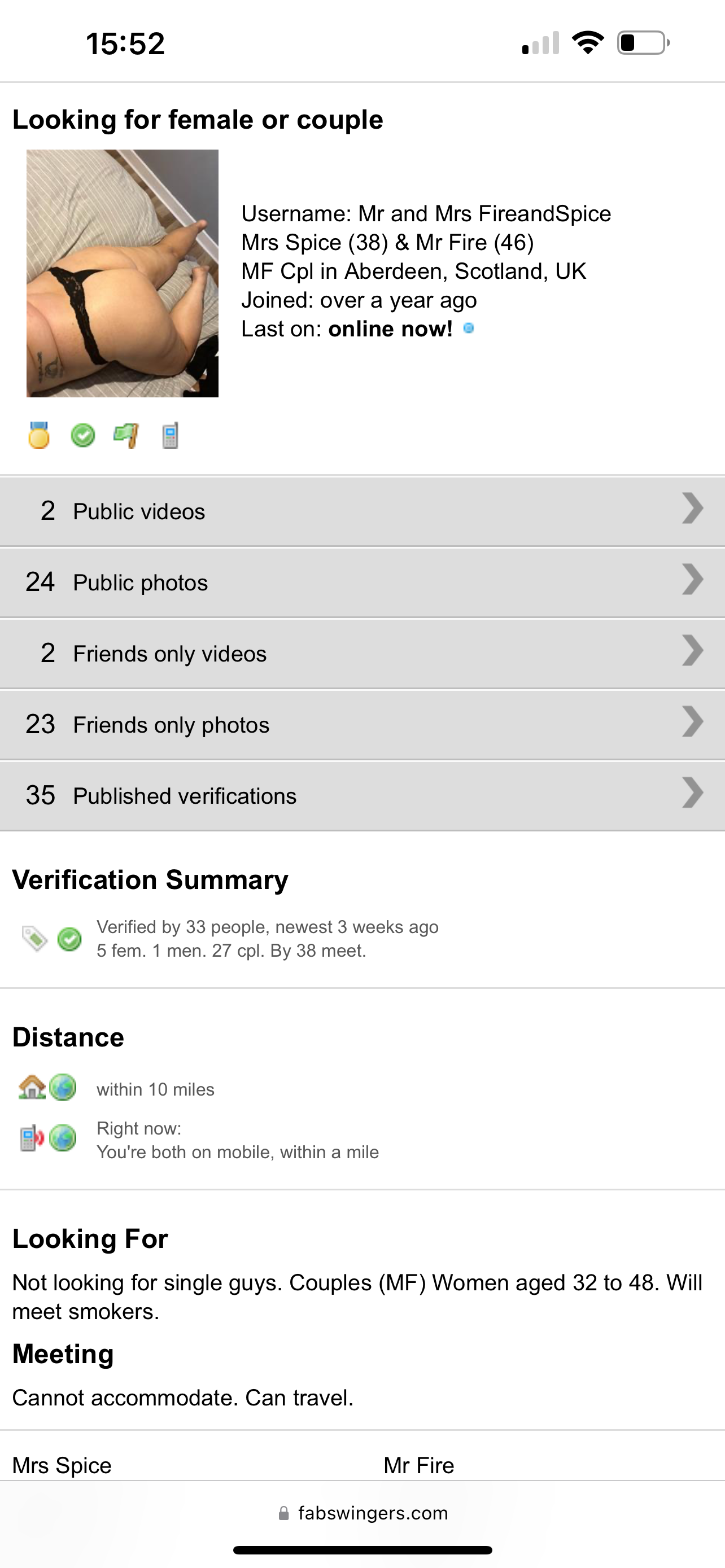Screen dimensions: 725x1568
Task: Expand the Published verifications chevron
Action: pos(692,793)
